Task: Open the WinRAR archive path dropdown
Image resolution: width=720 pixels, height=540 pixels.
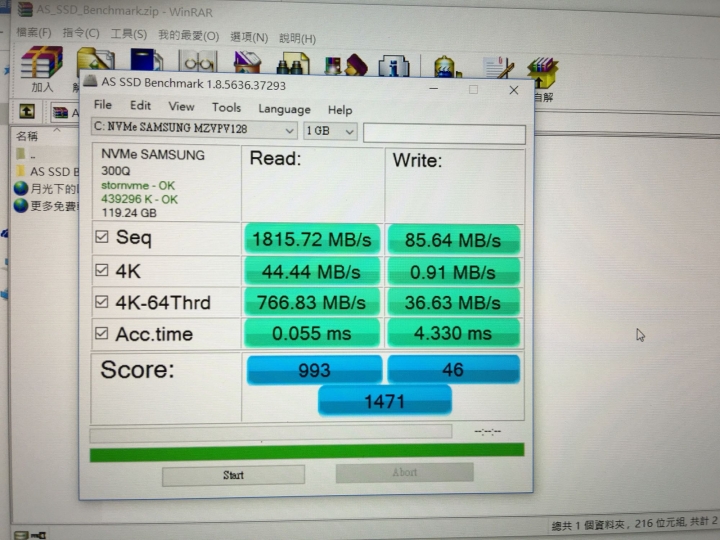Action: pos(64,112)
